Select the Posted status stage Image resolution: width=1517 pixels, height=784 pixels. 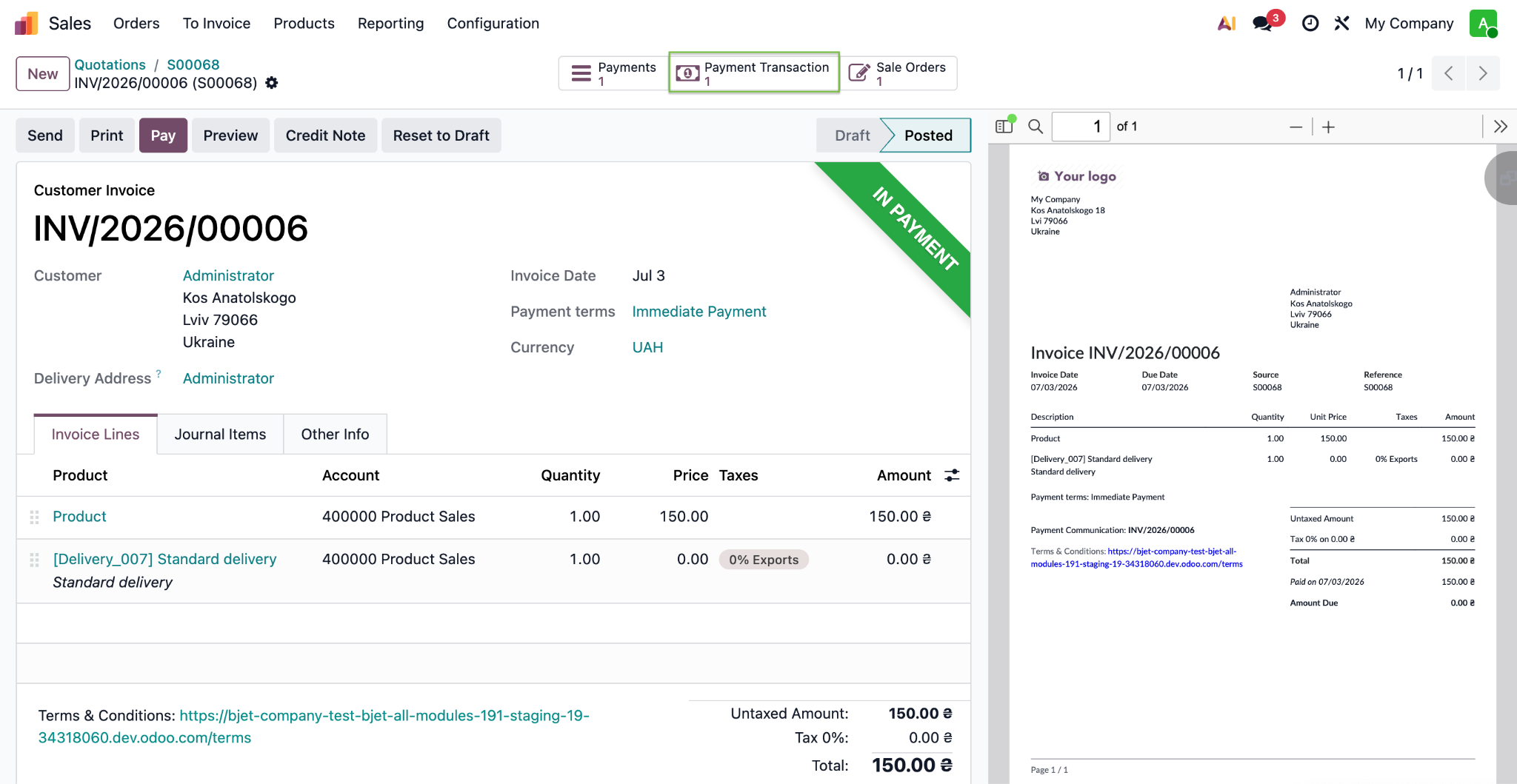928,135
